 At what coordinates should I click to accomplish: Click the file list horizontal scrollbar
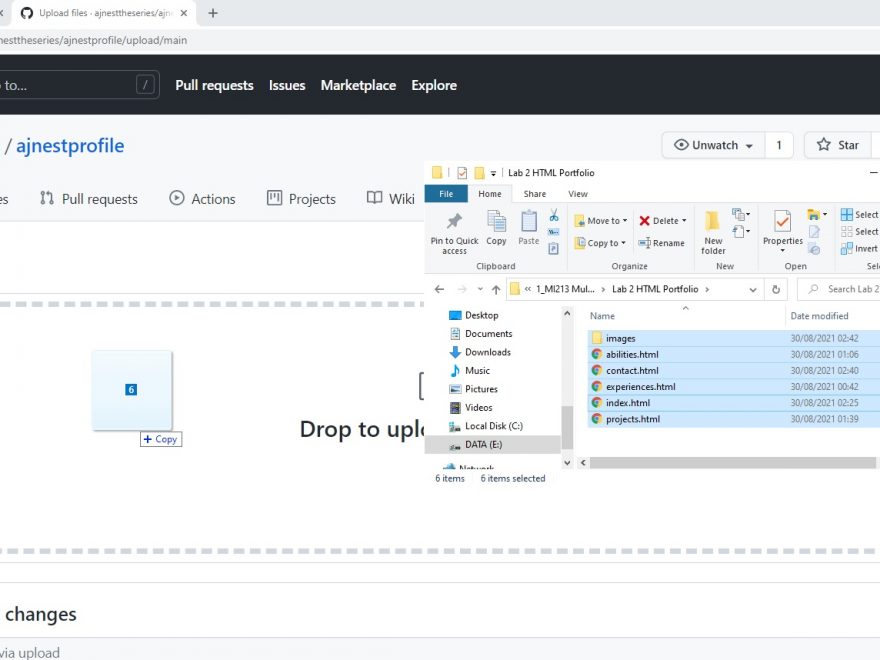730,463
